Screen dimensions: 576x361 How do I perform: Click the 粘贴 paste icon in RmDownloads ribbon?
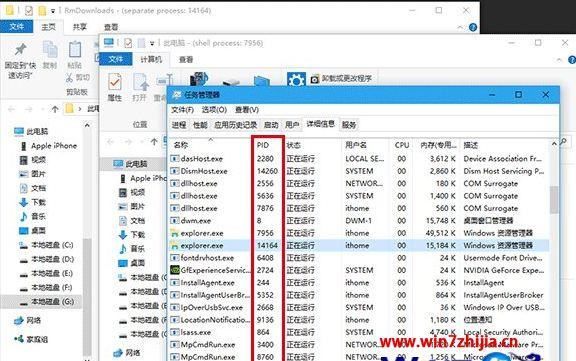click(x=75, y=49)
